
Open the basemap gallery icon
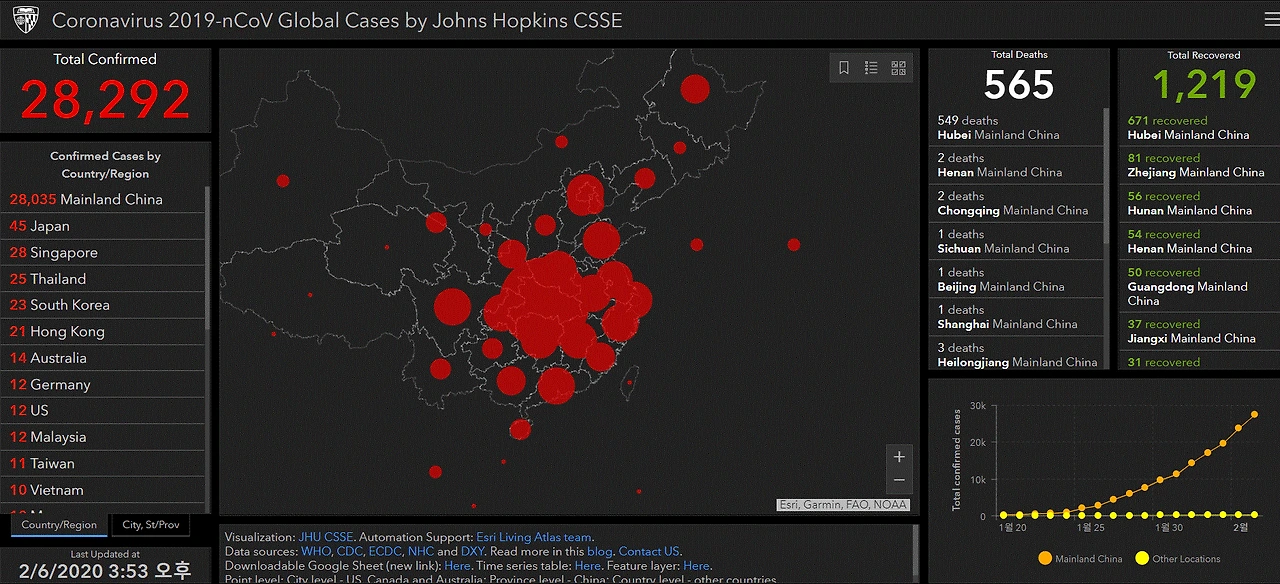point(898,68)
